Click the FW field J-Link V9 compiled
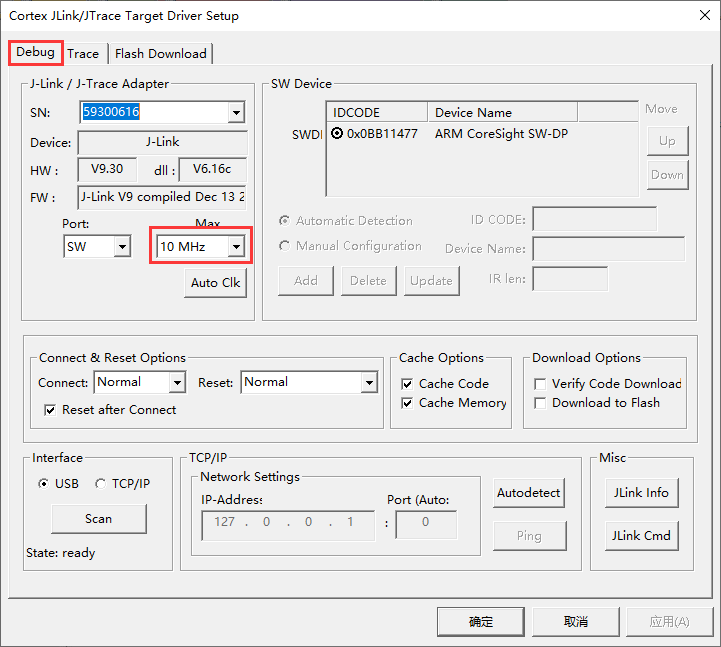Screen dimensions: 721x647 tap(162, 197)
